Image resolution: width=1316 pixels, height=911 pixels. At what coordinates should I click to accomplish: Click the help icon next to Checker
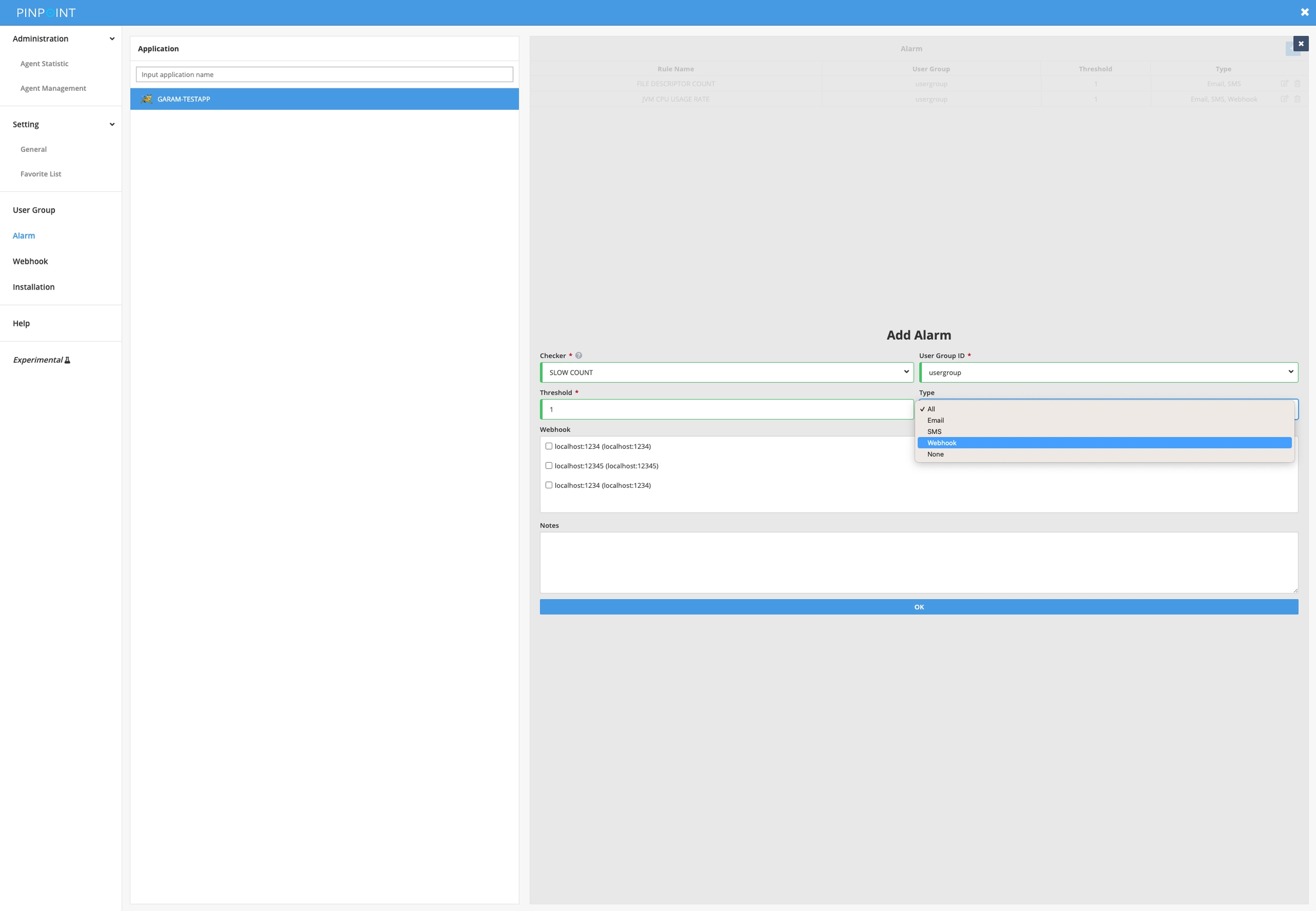[x=579, y=355]
